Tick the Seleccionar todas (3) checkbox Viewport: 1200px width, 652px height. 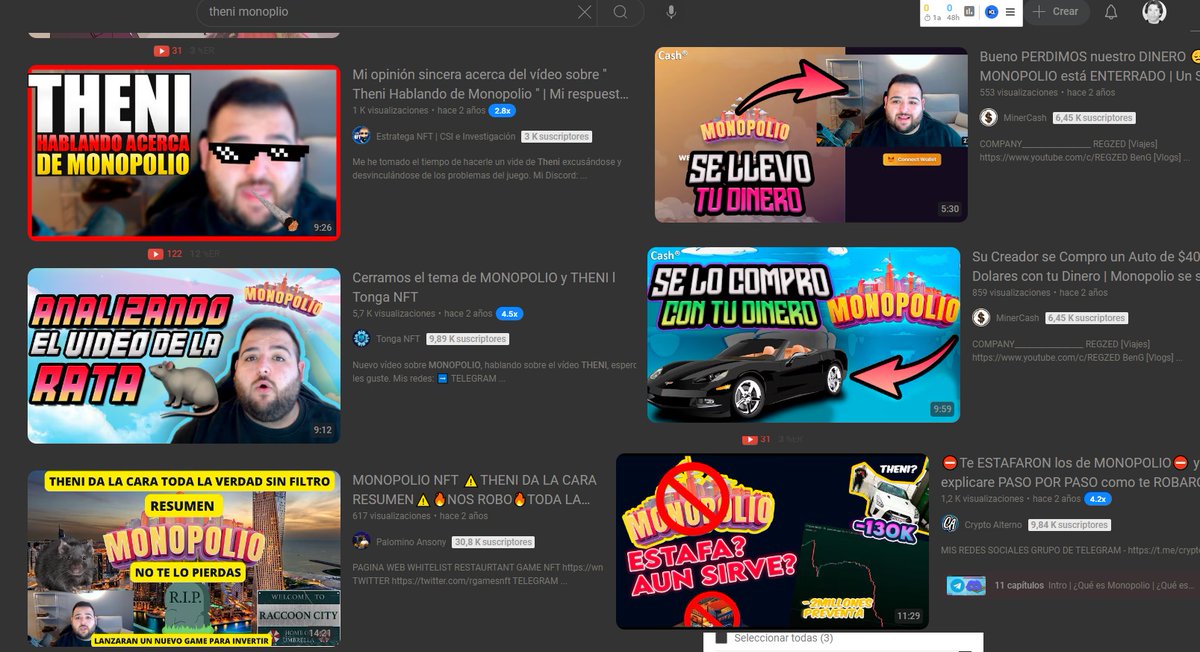721,638
